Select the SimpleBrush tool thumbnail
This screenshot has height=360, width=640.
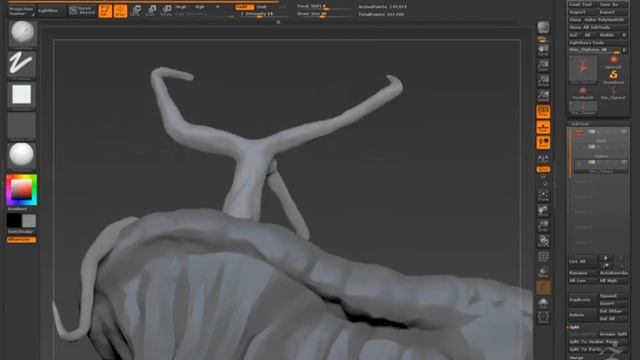tap(613, 77)
